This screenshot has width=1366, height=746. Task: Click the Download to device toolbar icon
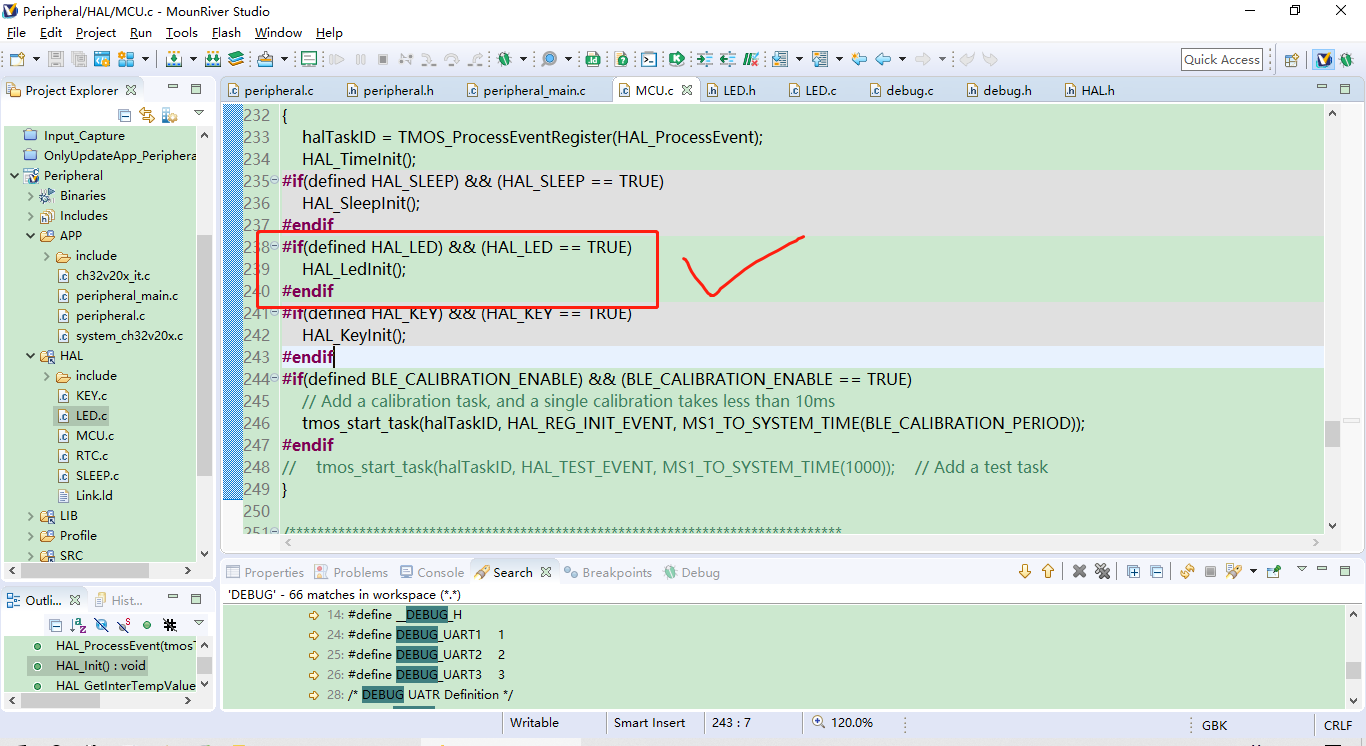click(x=265, y=59)
